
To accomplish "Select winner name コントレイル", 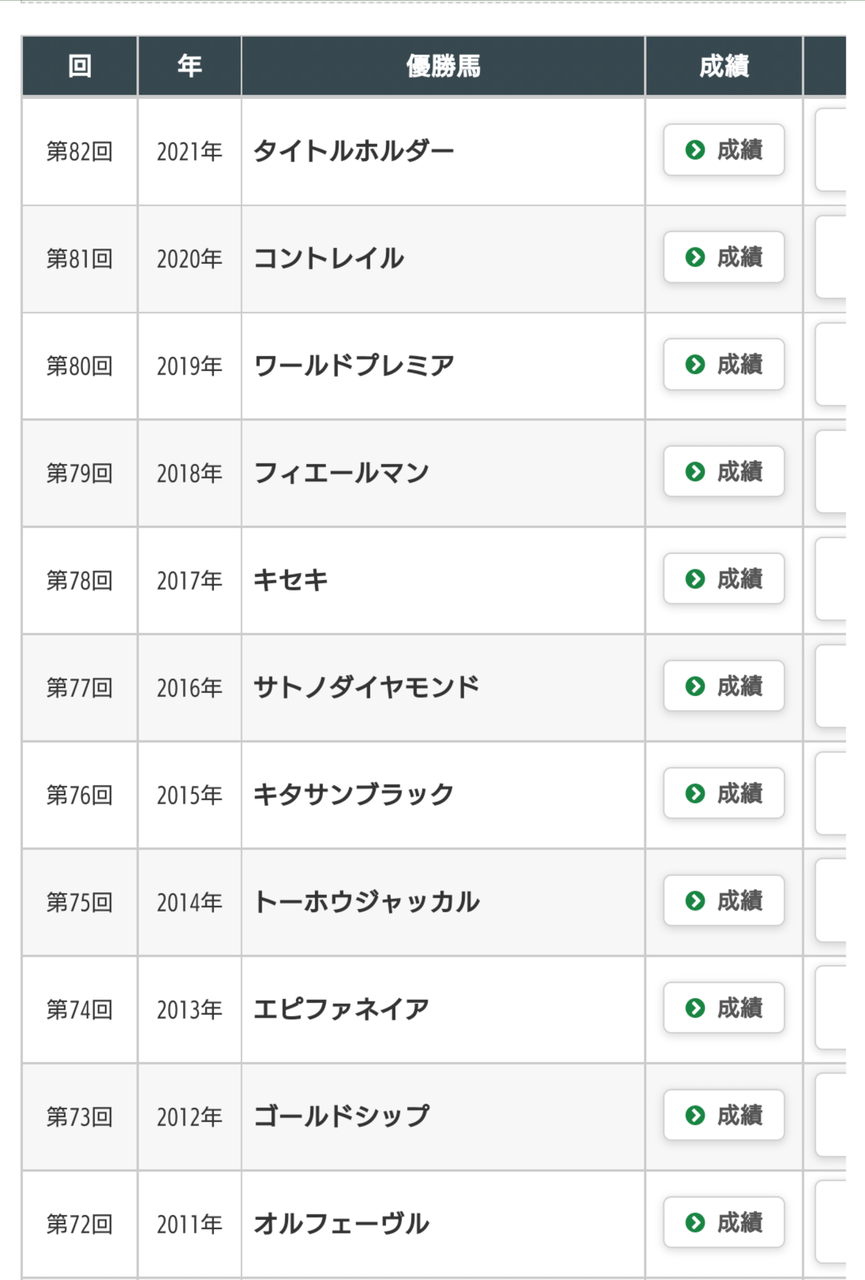I will [x=329, y=258].
